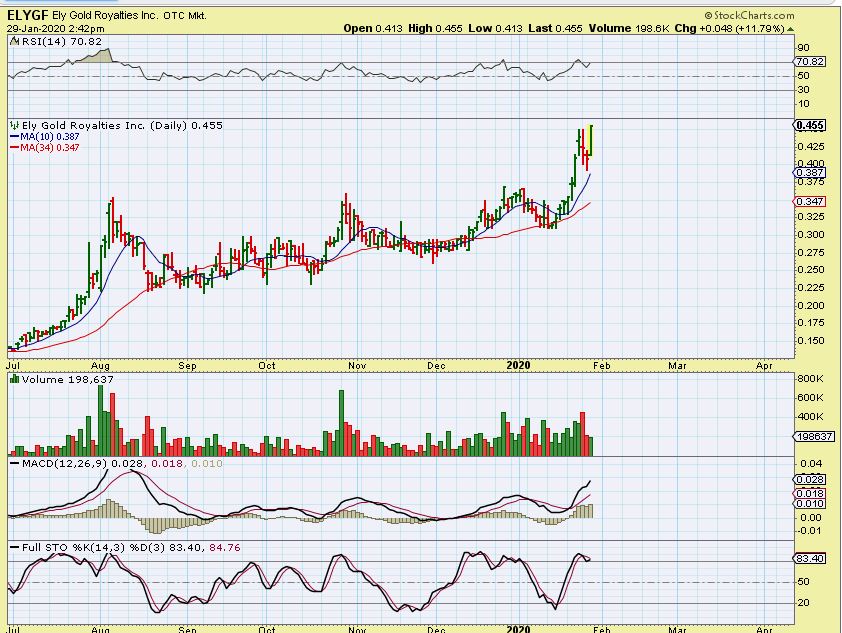Click the 20 level on stochastic axis
The width and height of the screenshot is (842, 633).
(x=803, y=603)
